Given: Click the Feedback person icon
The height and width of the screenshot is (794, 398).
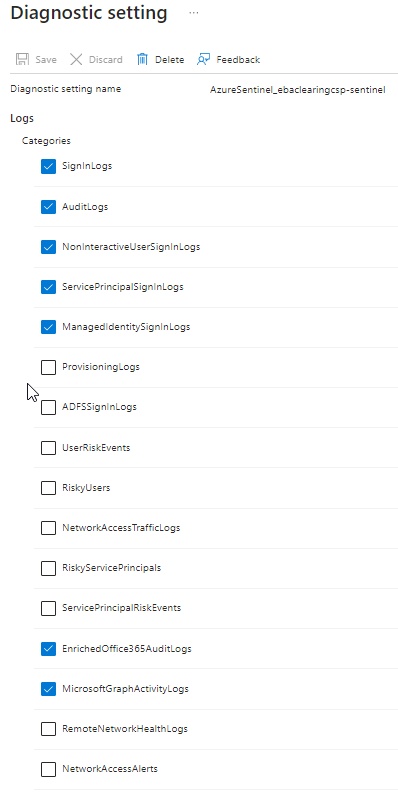Looking at the screenshot, I should [204, 59].
